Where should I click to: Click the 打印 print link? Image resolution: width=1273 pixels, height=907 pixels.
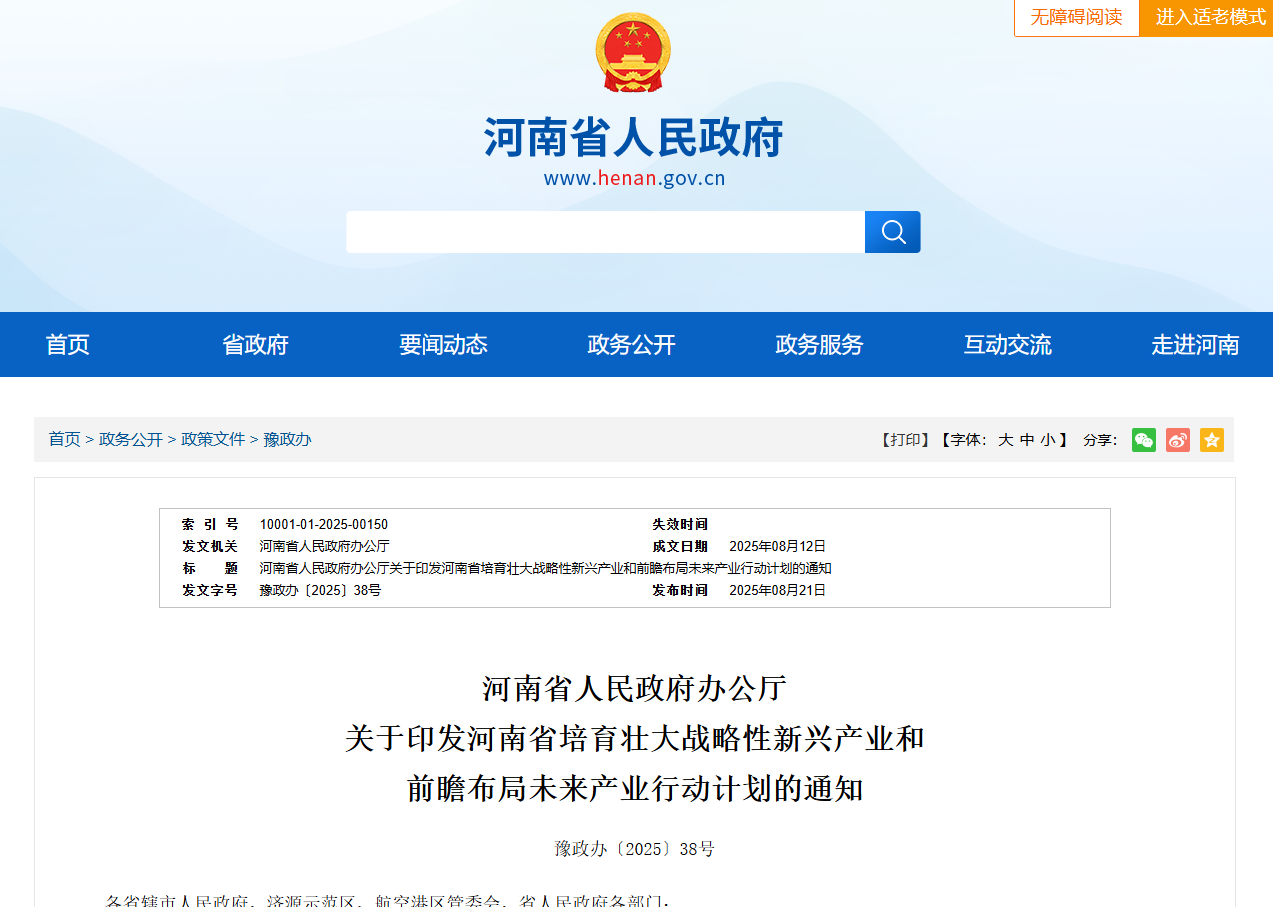click(x=905, y=440)
